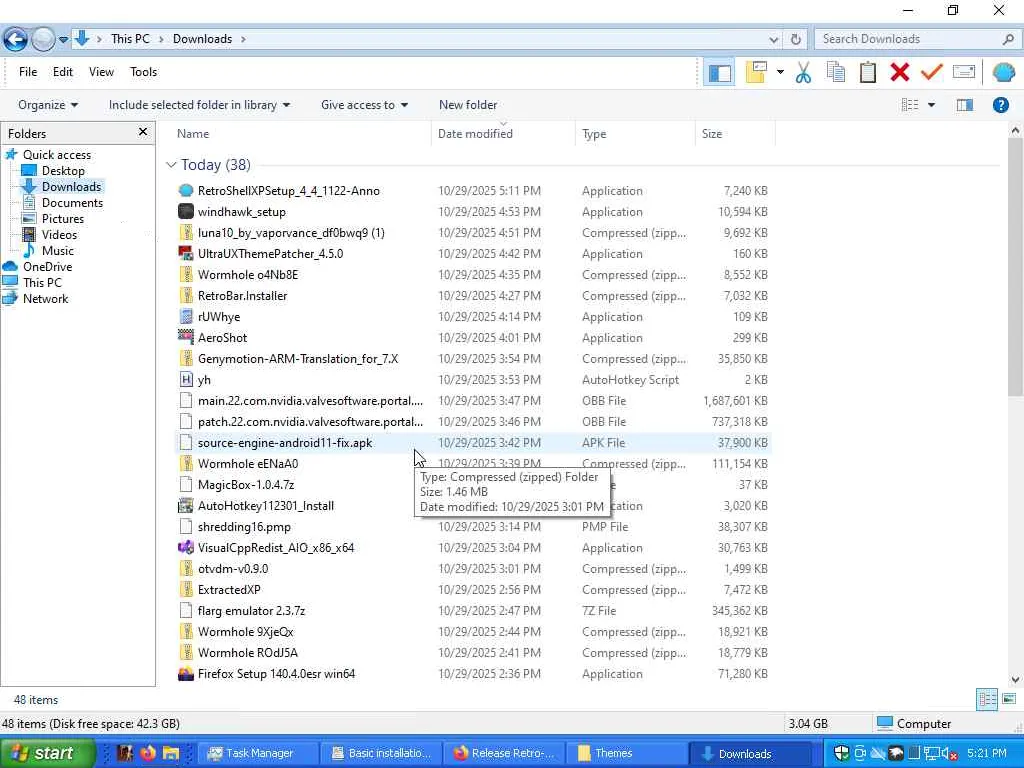The height and width of the screenshot is (768, 1024).
Task: Open the View menu
Action: click(101, 72)
